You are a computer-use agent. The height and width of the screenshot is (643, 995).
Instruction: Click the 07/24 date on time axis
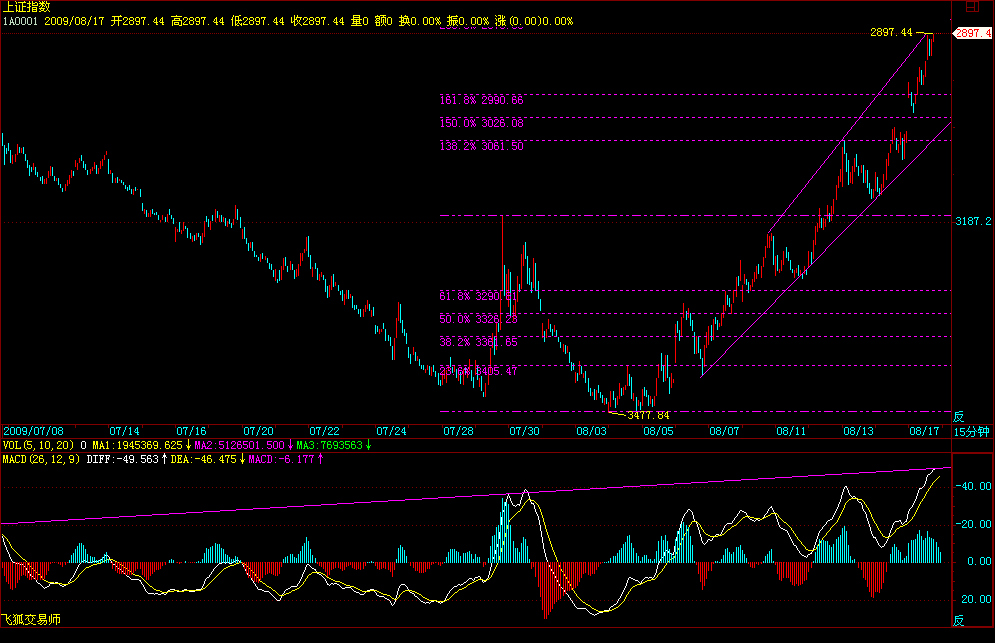[x=391, y=431]
